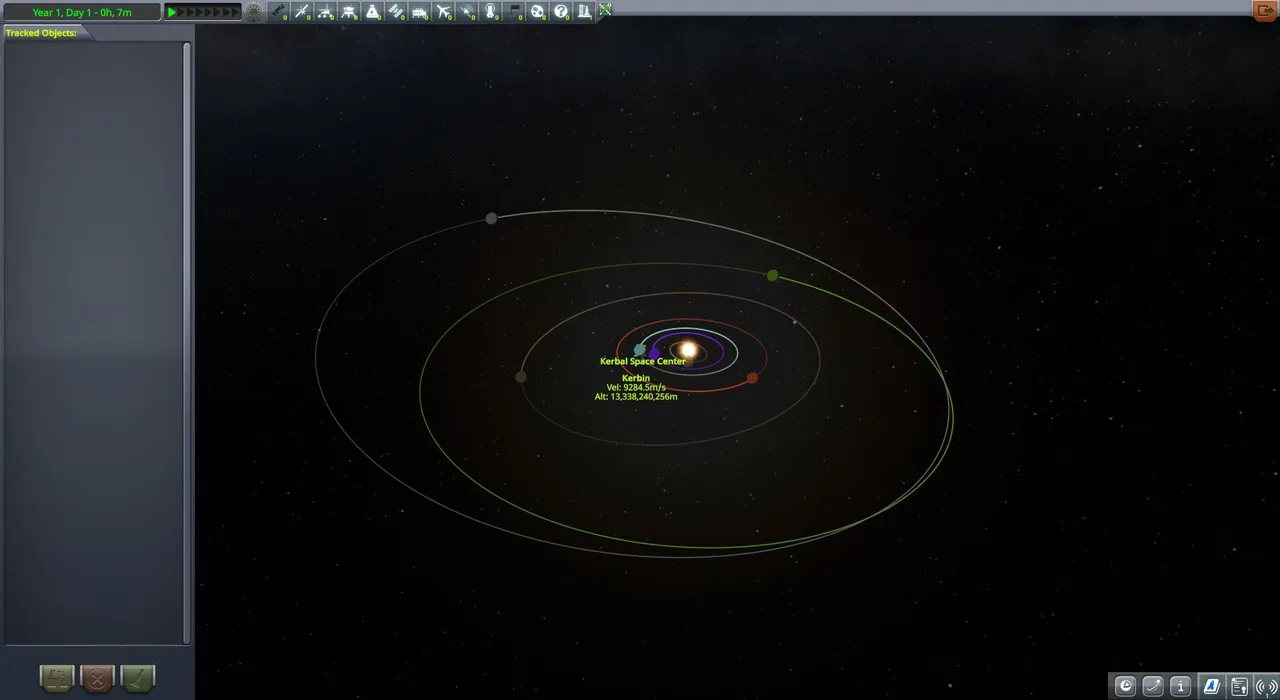Select the green Jool planet marker

click(772, 275)
